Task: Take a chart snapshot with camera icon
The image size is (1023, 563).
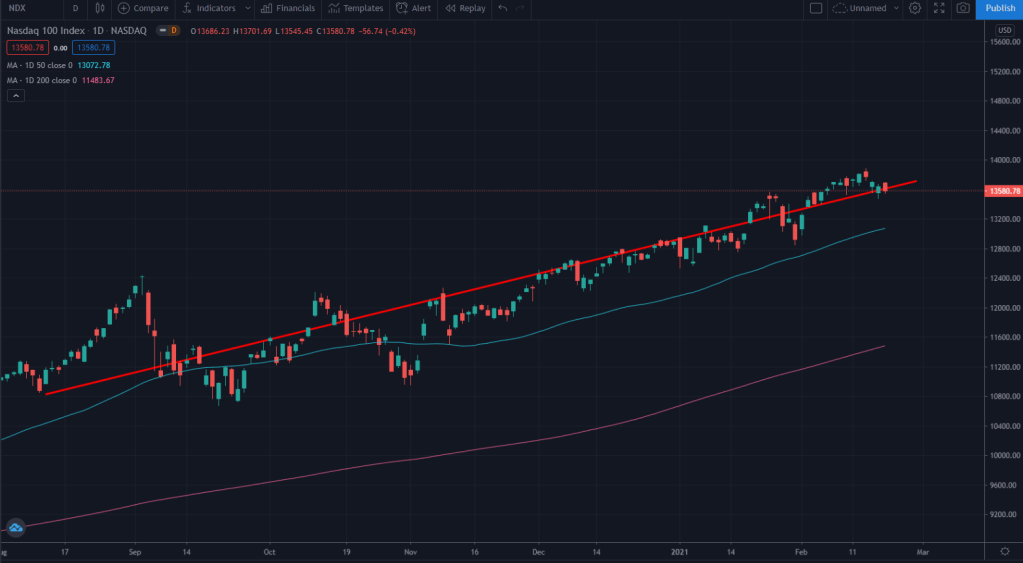Action: 962,8
